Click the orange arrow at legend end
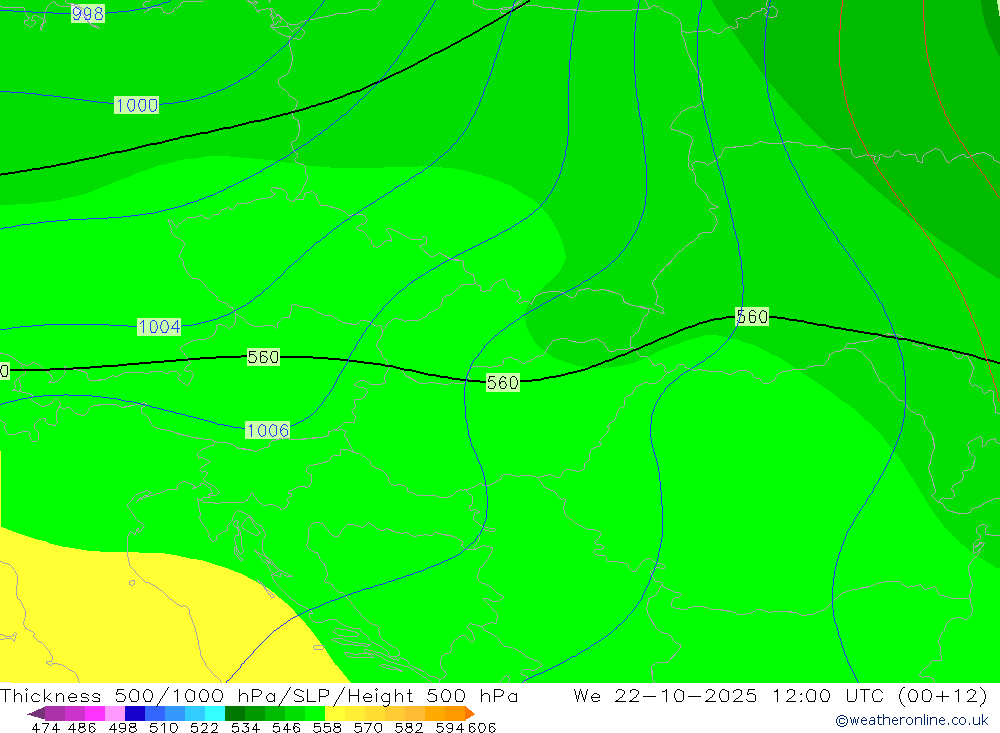This screenshot has height=733, width=1000. tap(470, 713)
